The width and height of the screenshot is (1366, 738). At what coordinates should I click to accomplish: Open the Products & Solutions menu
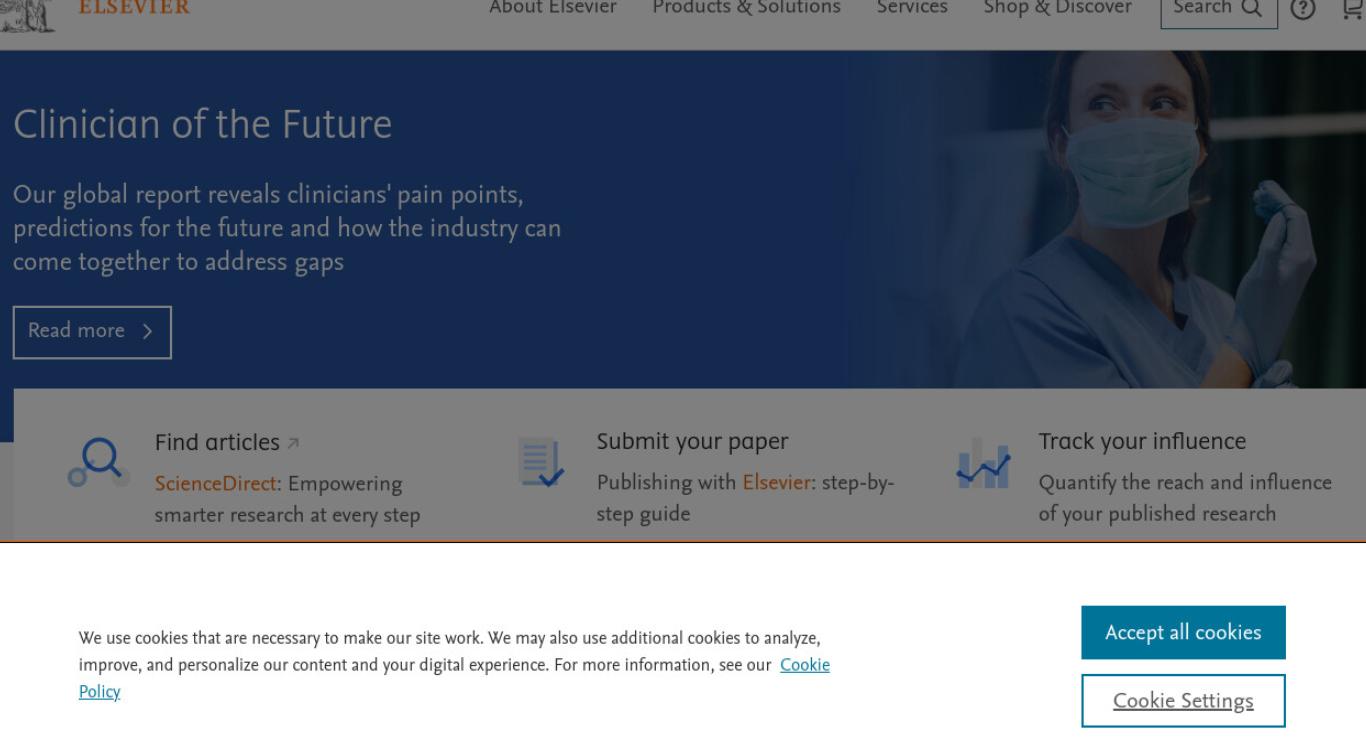pos(746,8)
